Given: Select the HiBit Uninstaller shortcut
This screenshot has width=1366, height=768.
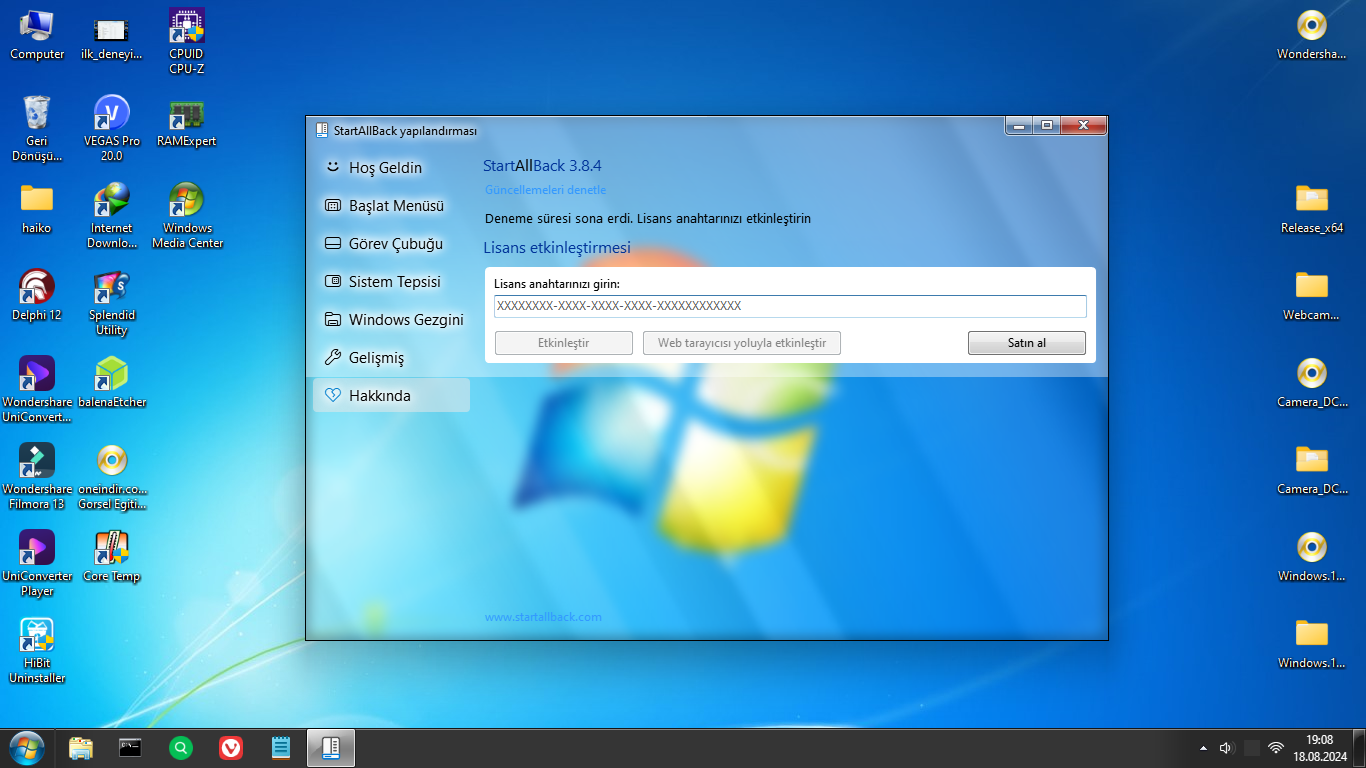Looking at the screenshot, I should [37, 650].
